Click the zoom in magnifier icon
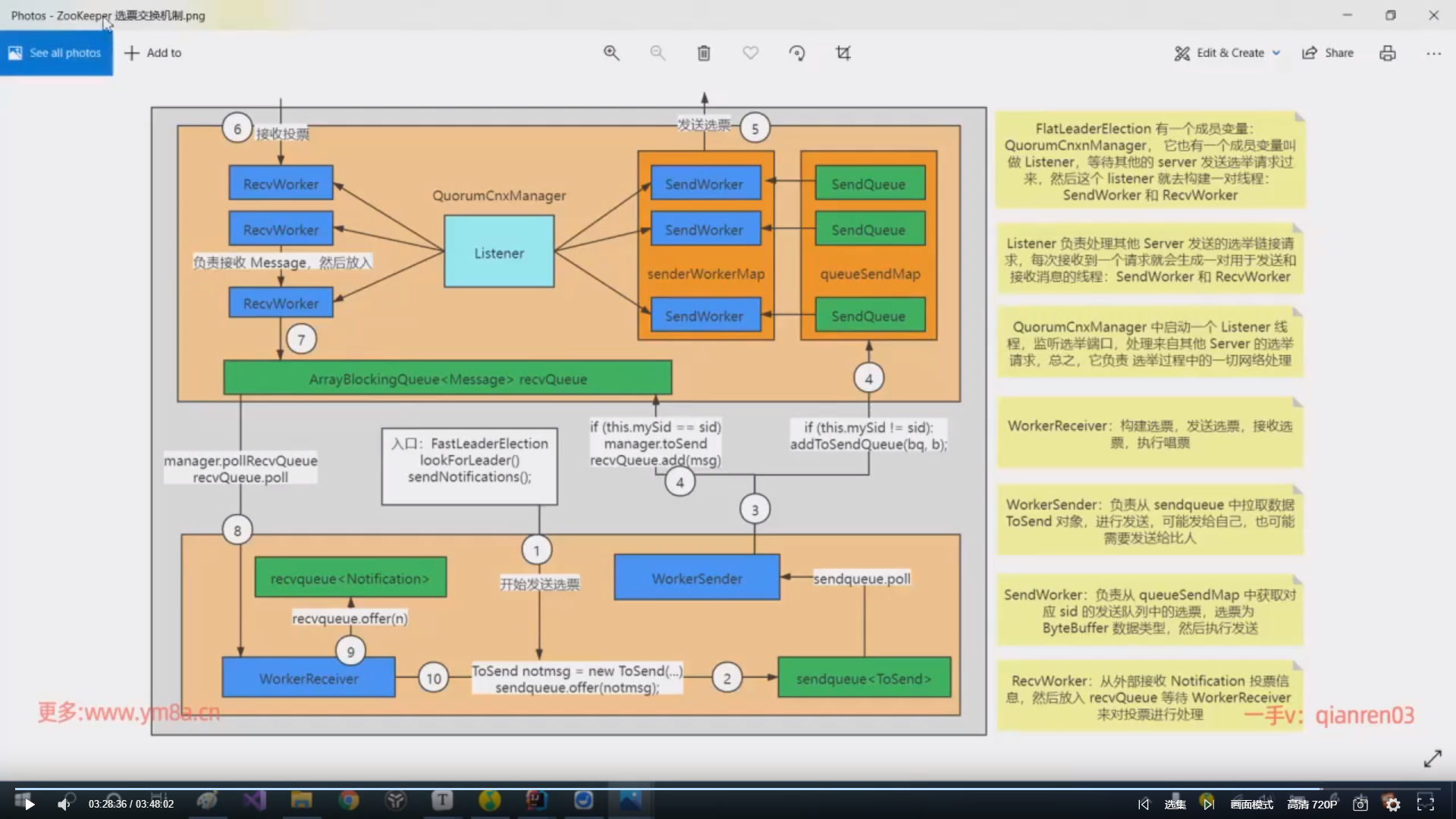This screenshot has height=819, width=1456. 611,53
